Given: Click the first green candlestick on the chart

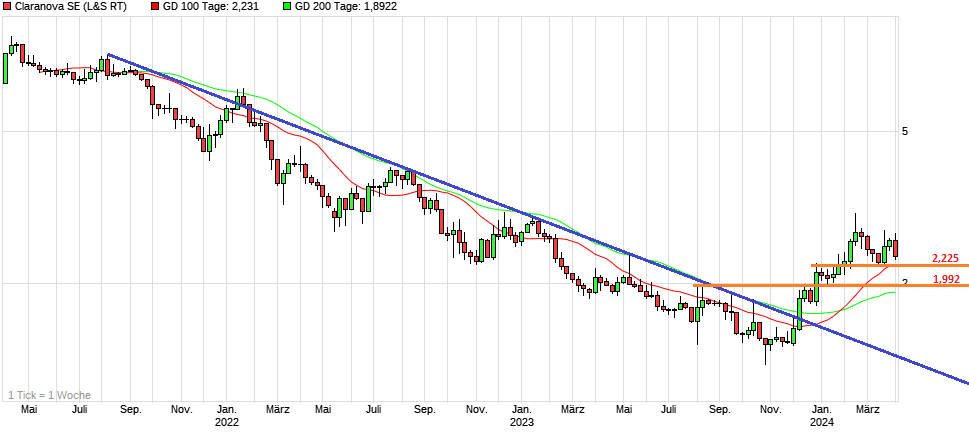Looking at the screenshot, I should point(6,66).
